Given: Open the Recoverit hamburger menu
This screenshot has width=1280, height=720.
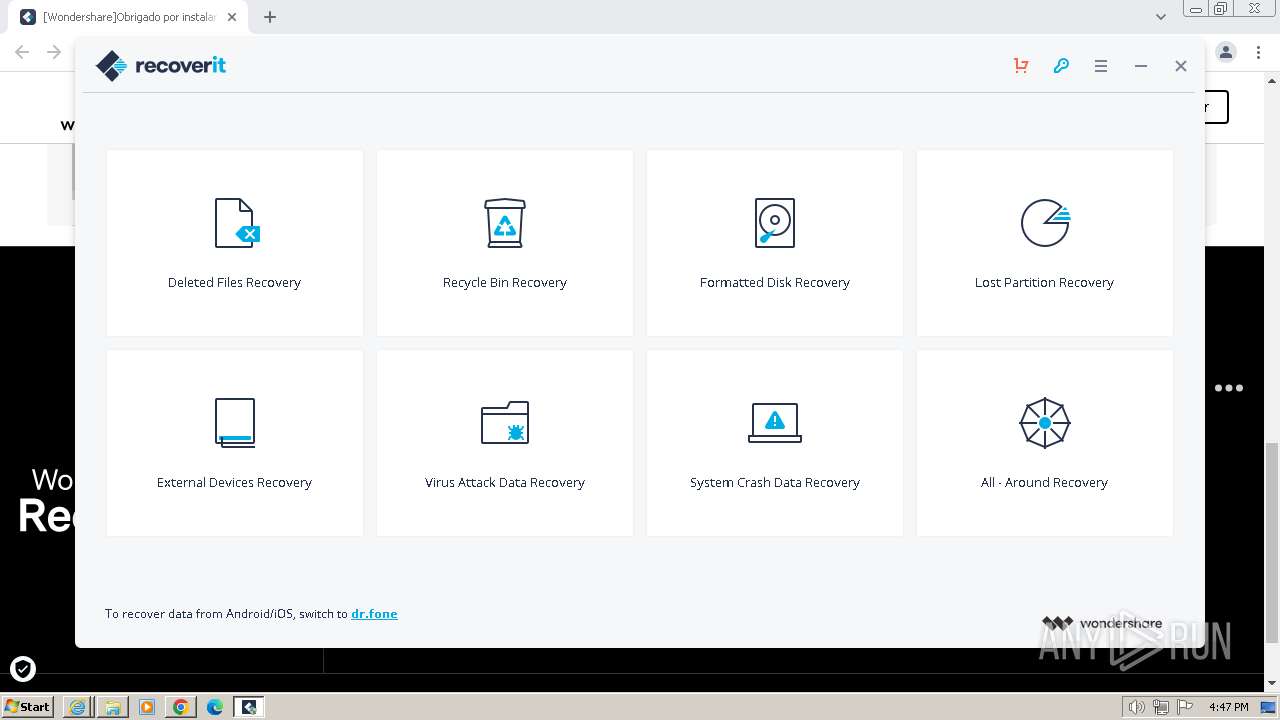Looking at the screenshot, I should click(1101, 66).
